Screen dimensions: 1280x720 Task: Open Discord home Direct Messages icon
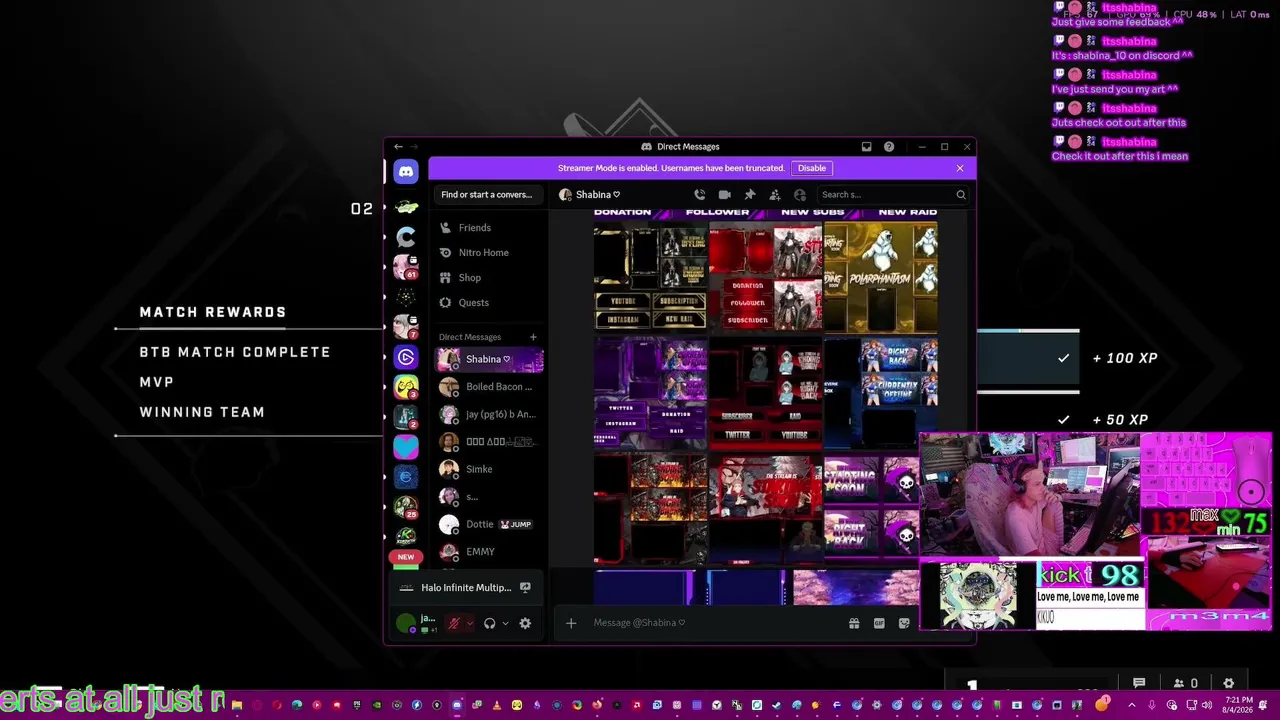point(405,172)
